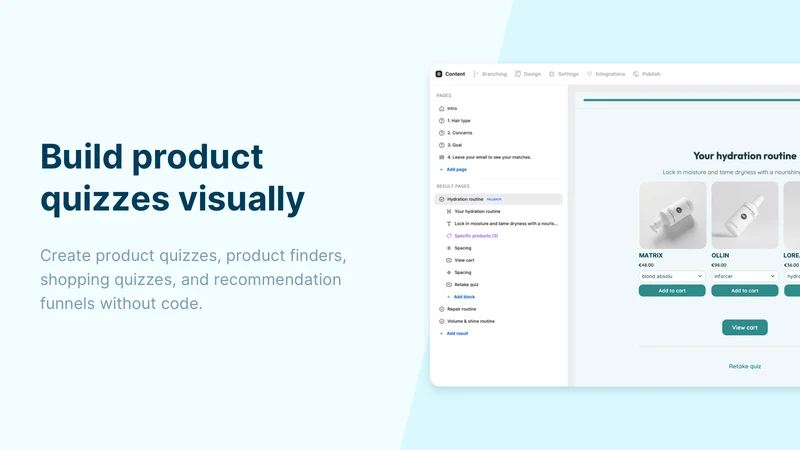Click the OLLIN product image
The height and width of the screenshot is (450, 800).
click(745, 215)
